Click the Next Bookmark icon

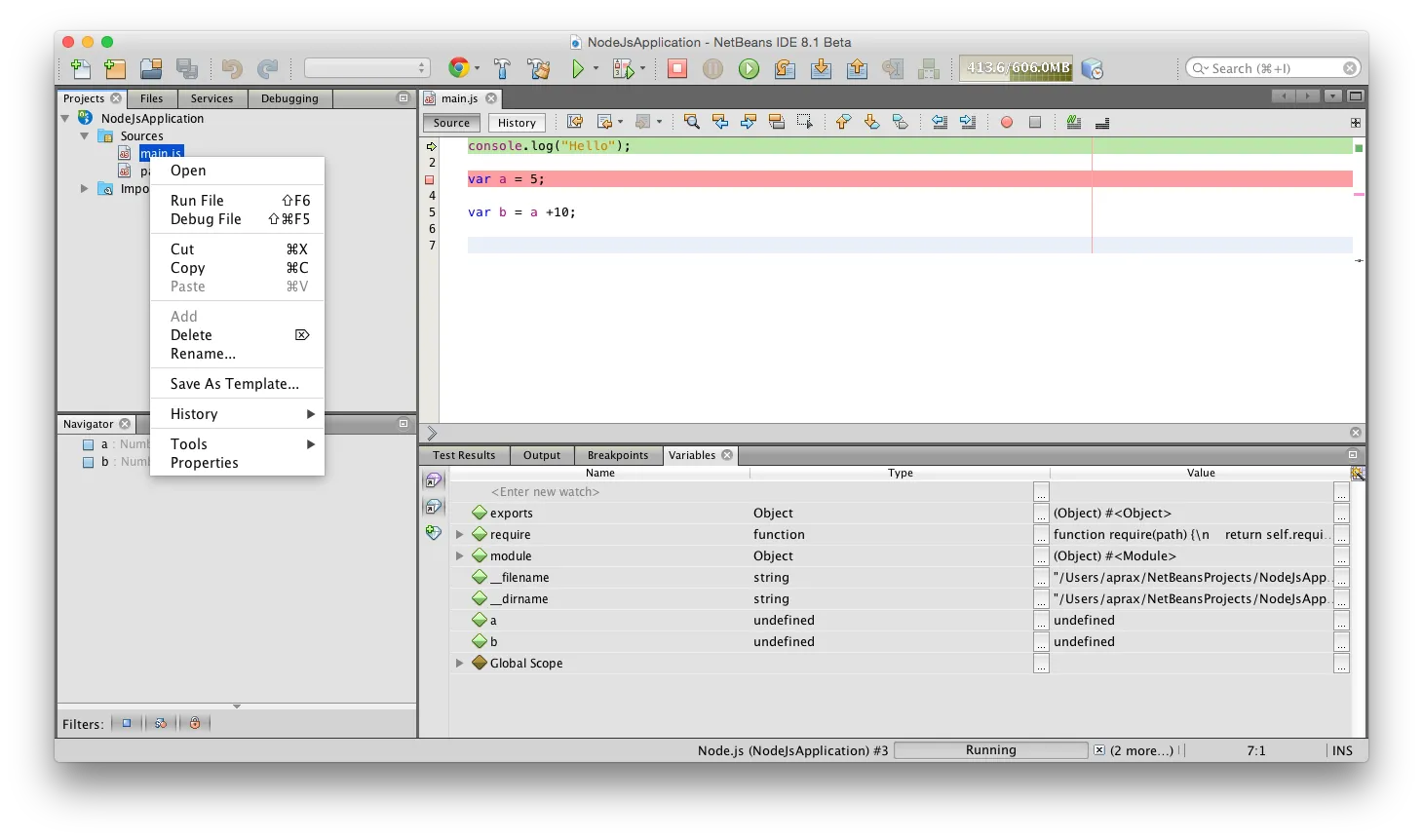pos(872,122)
